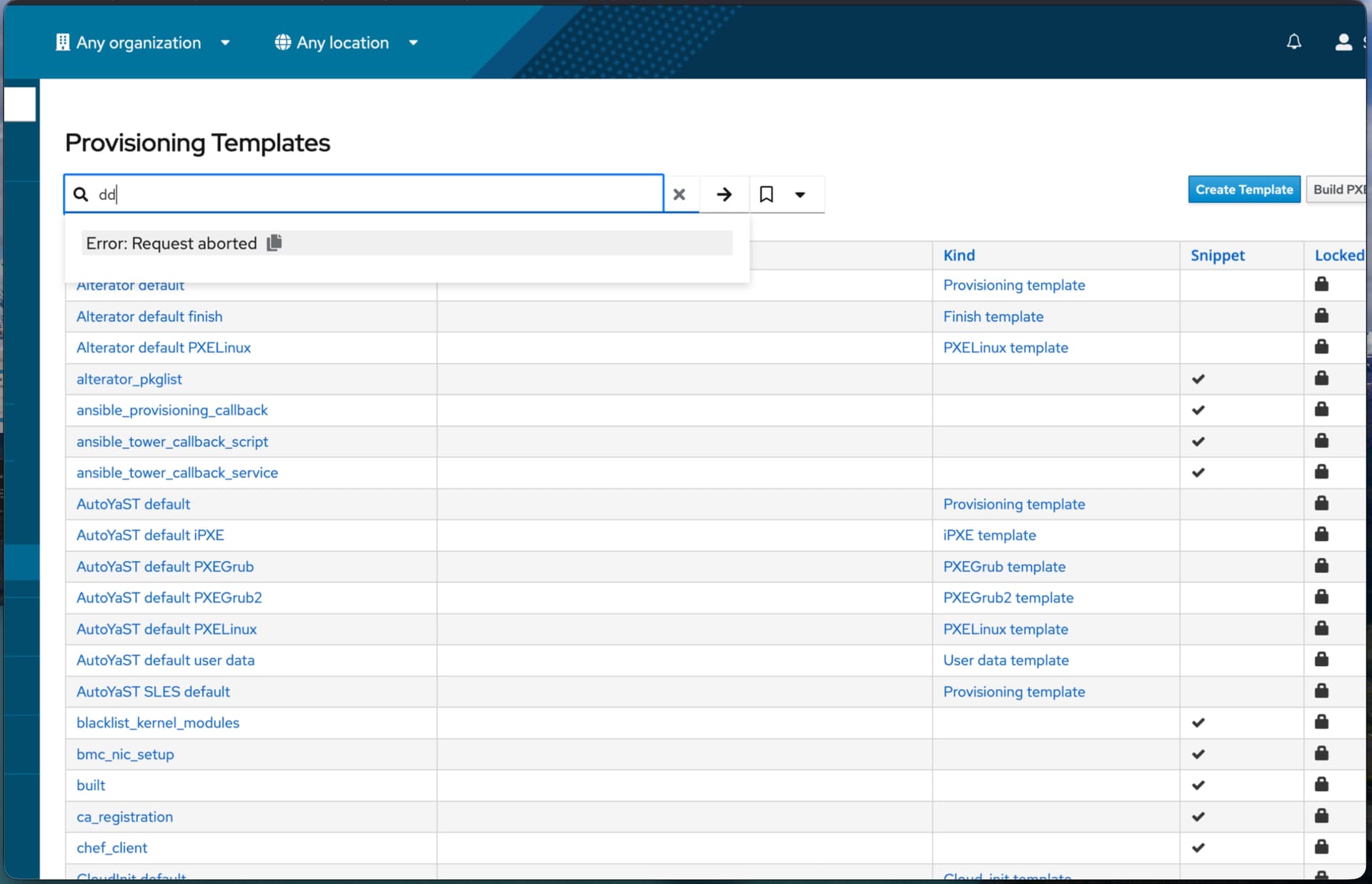
Task: Click the bookmark icon beside the search
Action: [x=766, y=194]
